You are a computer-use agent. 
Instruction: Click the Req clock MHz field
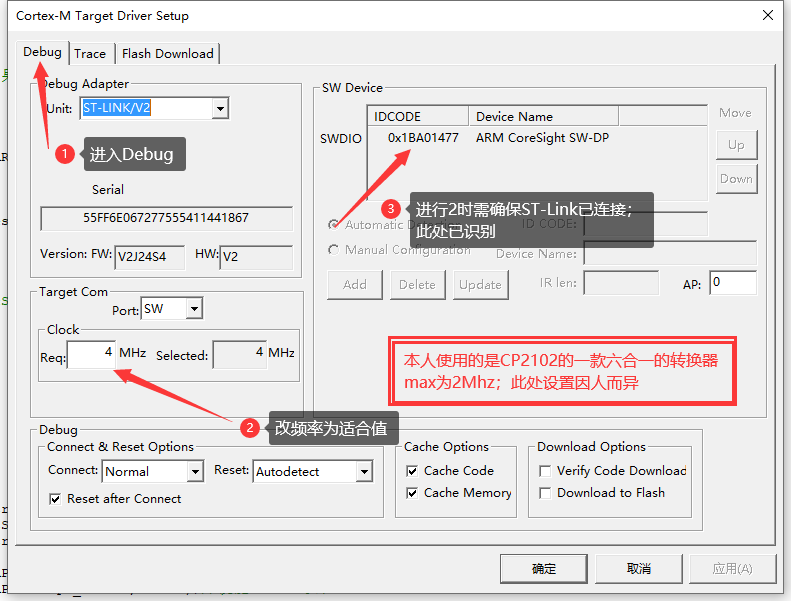91,354
